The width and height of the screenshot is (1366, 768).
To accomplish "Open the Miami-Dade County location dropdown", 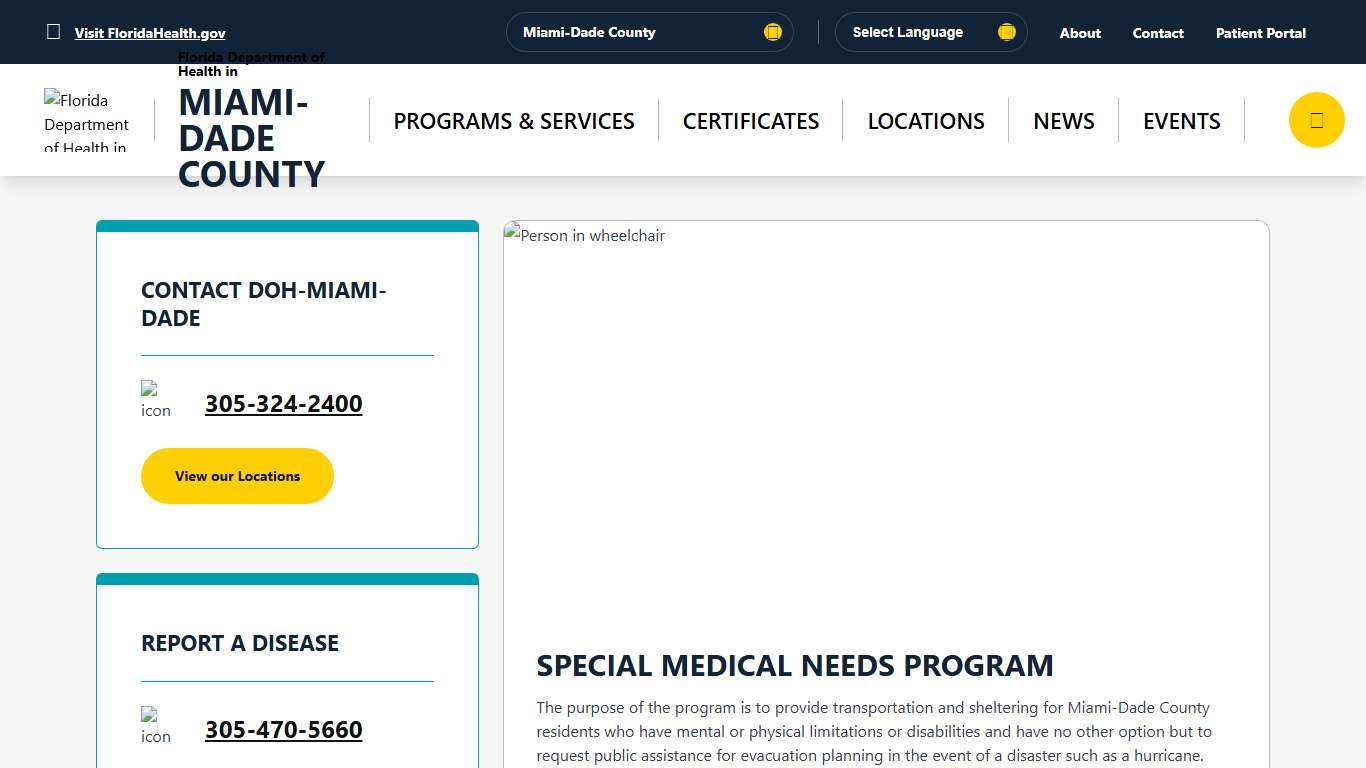I will [649, 31].
